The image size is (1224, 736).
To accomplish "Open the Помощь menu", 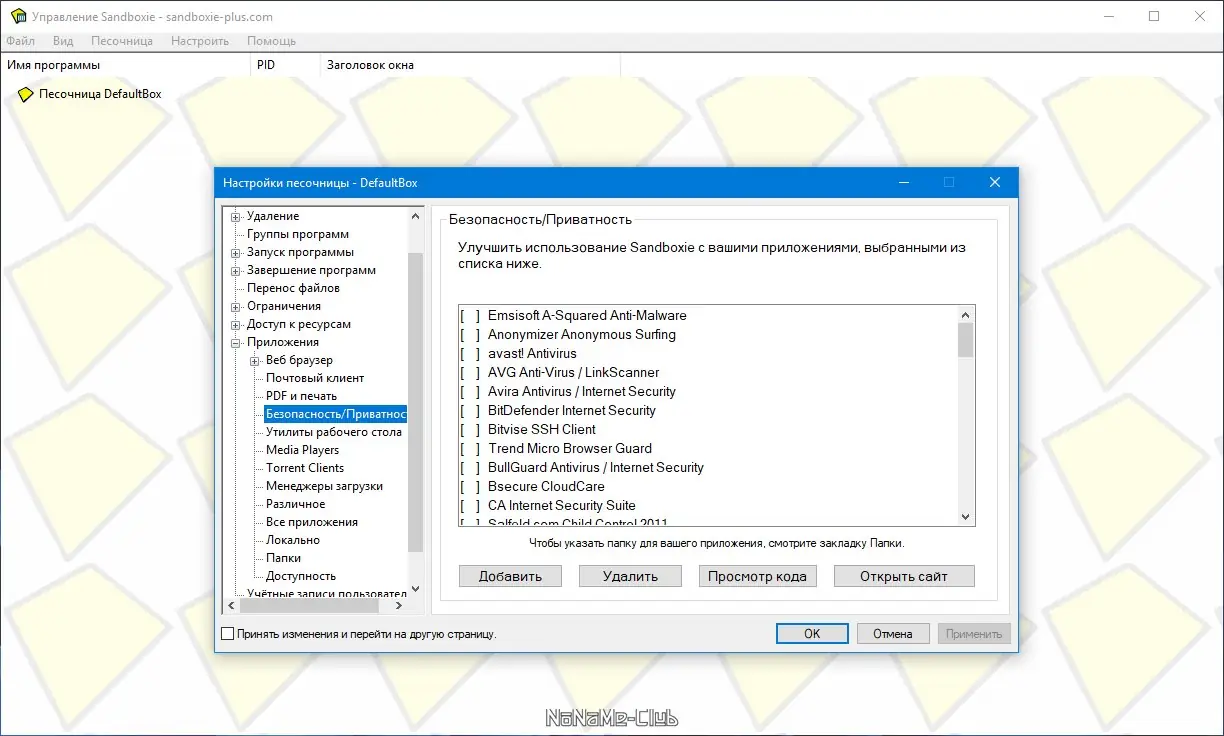I will (x=271, y=41).
